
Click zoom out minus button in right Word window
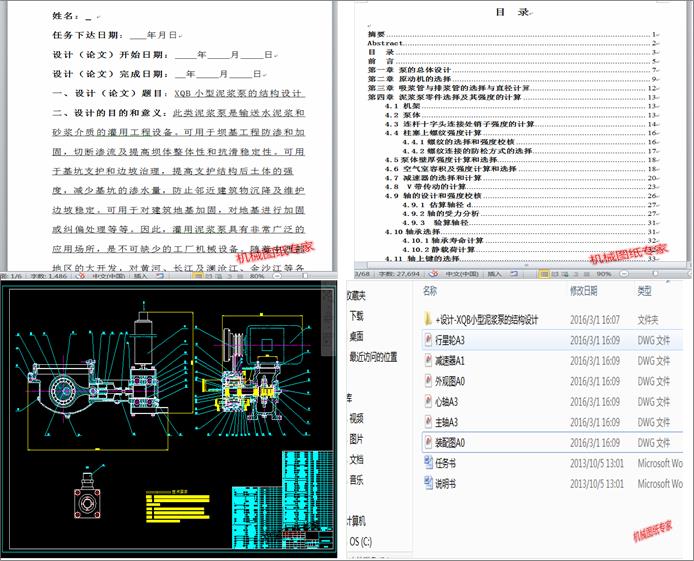point(624,274)
